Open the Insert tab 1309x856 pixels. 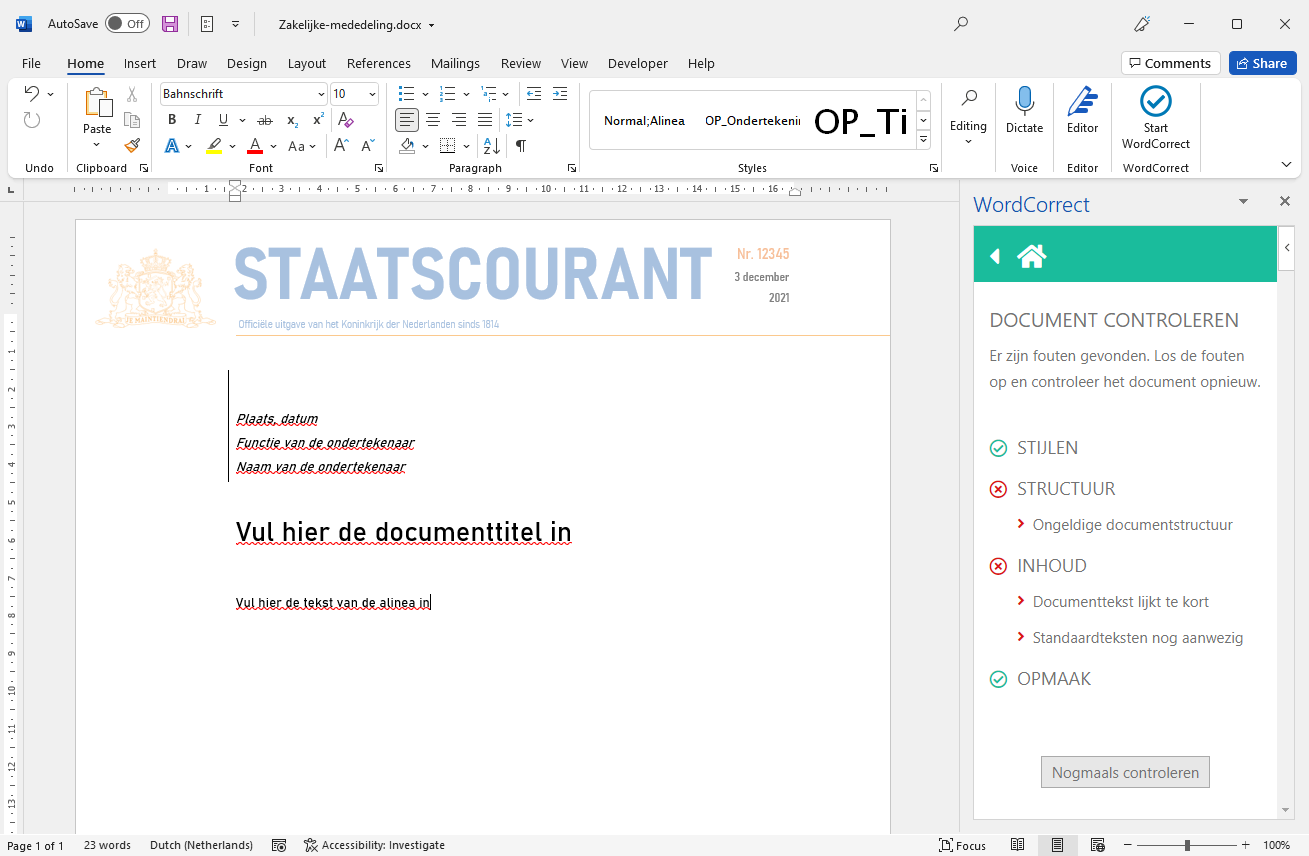click(140, 63)
